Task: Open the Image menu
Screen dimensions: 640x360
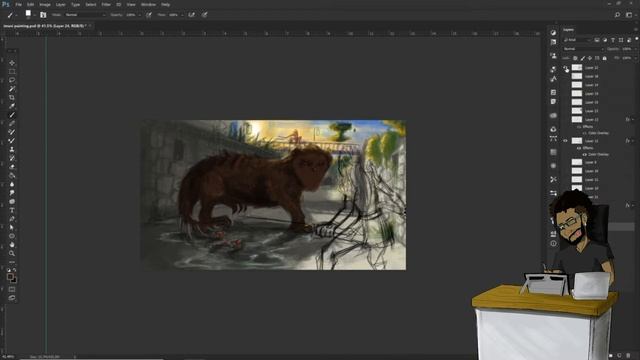Action: tap(45, 4)
